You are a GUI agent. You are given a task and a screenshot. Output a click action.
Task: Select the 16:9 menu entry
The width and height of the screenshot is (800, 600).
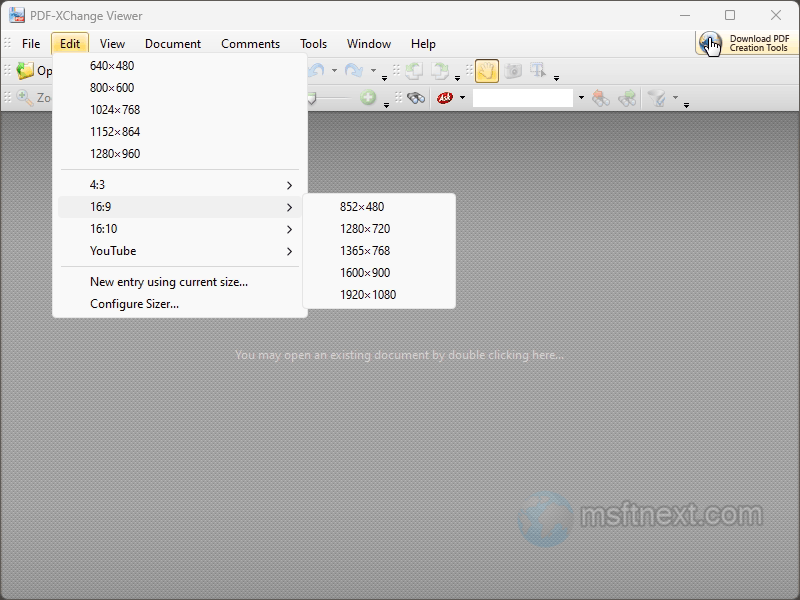[x=179, y=207]
